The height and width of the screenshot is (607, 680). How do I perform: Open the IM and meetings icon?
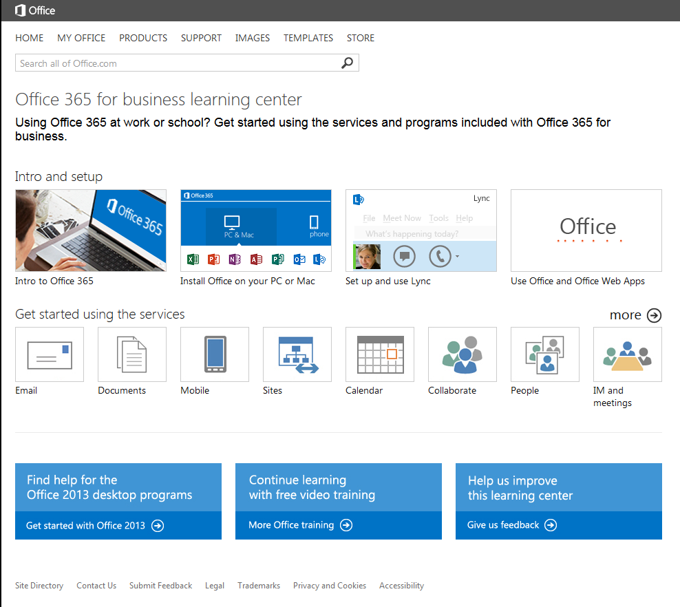(x=627, y=354)
